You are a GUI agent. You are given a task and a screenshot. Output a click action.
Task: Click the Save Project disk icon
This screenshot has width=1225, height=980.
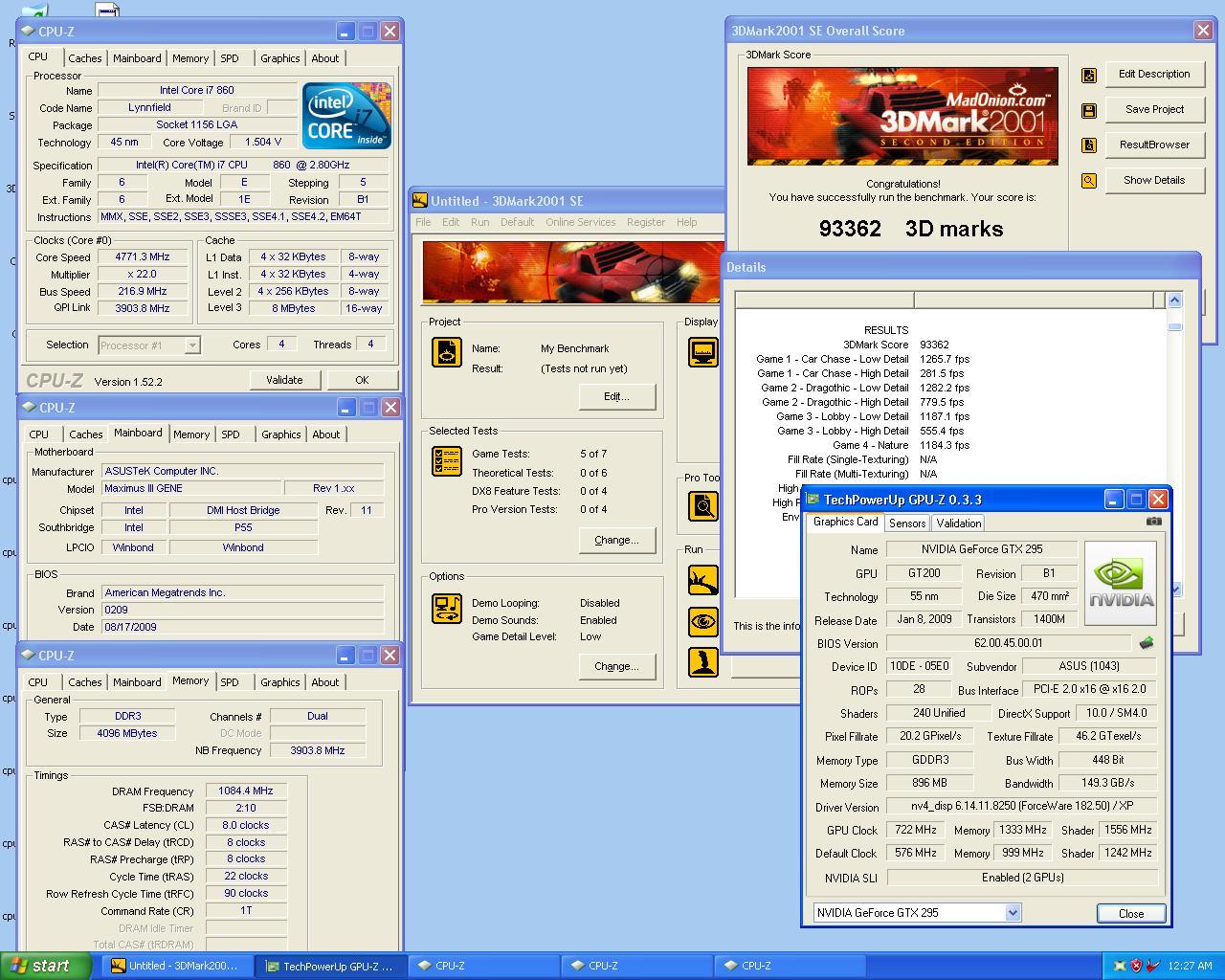[1089, 110]
